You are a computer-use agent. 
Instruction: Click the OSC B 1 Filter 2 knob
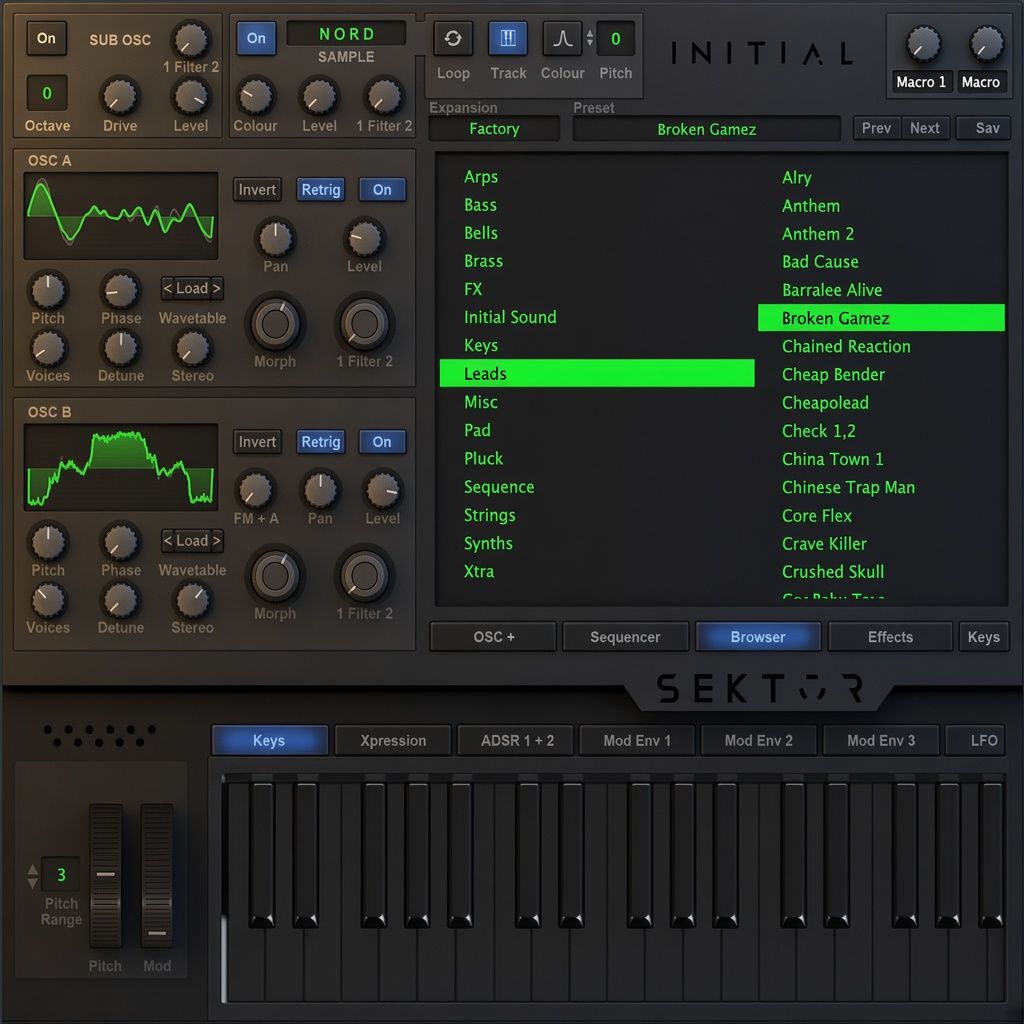click(x=364, y=576)
